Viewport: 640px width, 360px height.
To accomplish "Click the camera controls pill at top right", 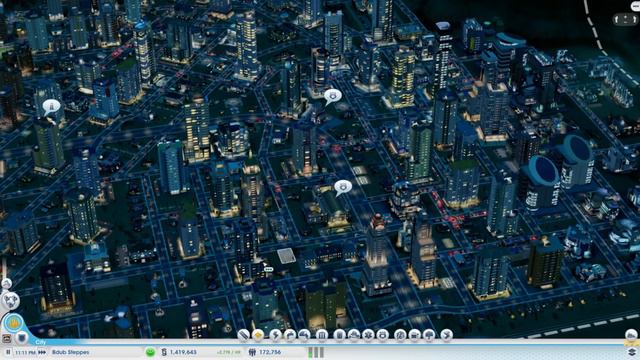I will coord(626,19).
